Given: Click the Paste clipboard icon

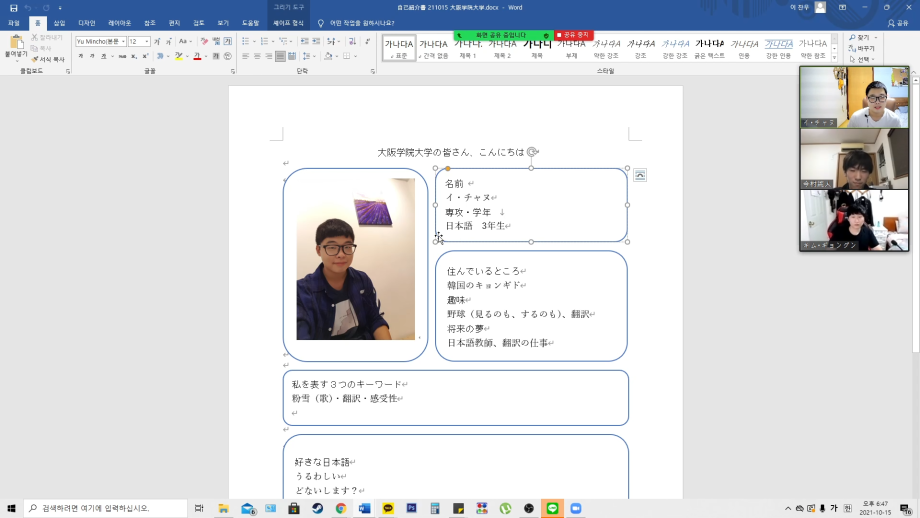Looking at the screenshot, I should click(16, 44).
